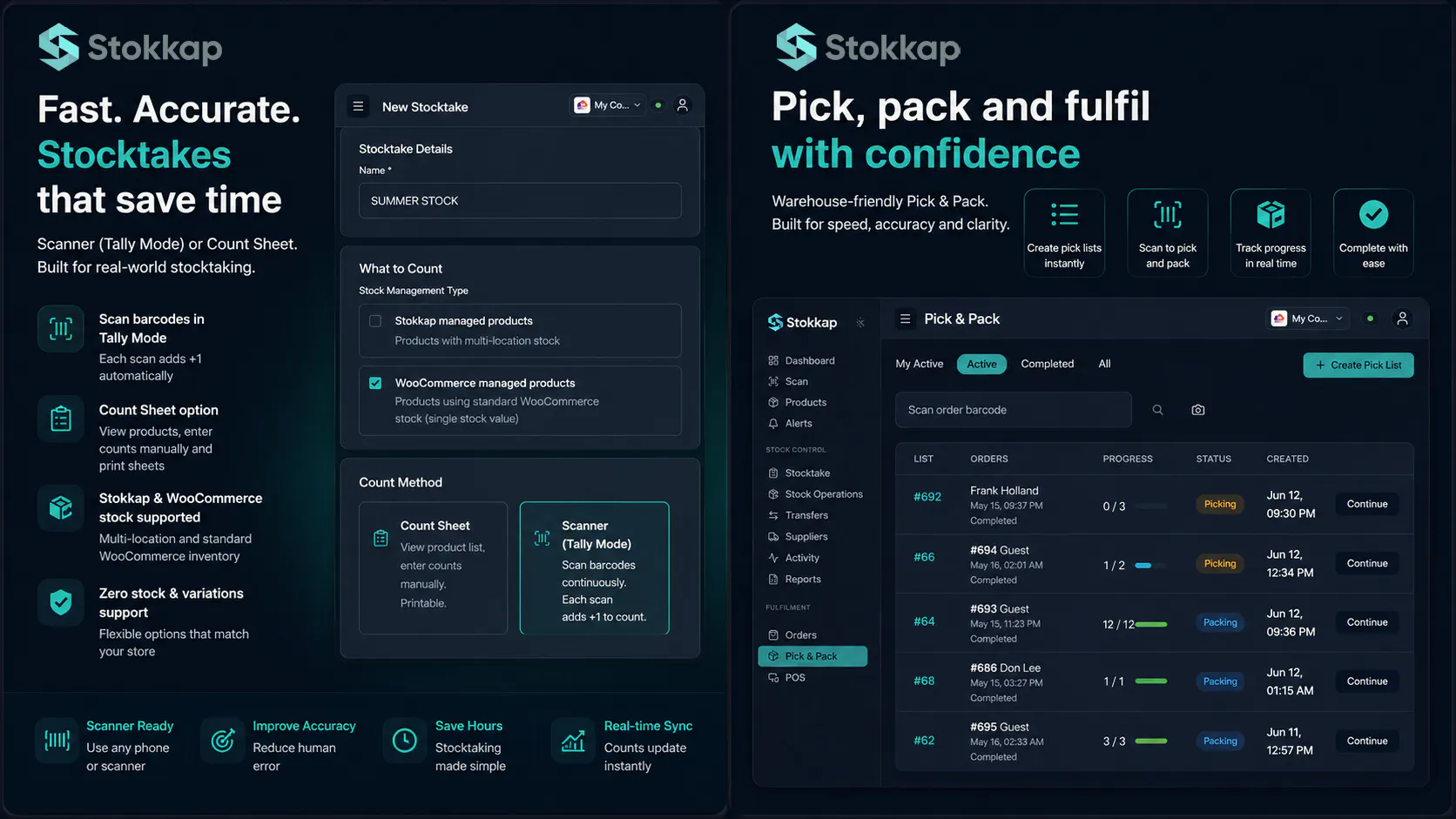The width and height of the screenshot is (1456, 819).
Task: Open pick list link #64
Action: coord(924,621)
